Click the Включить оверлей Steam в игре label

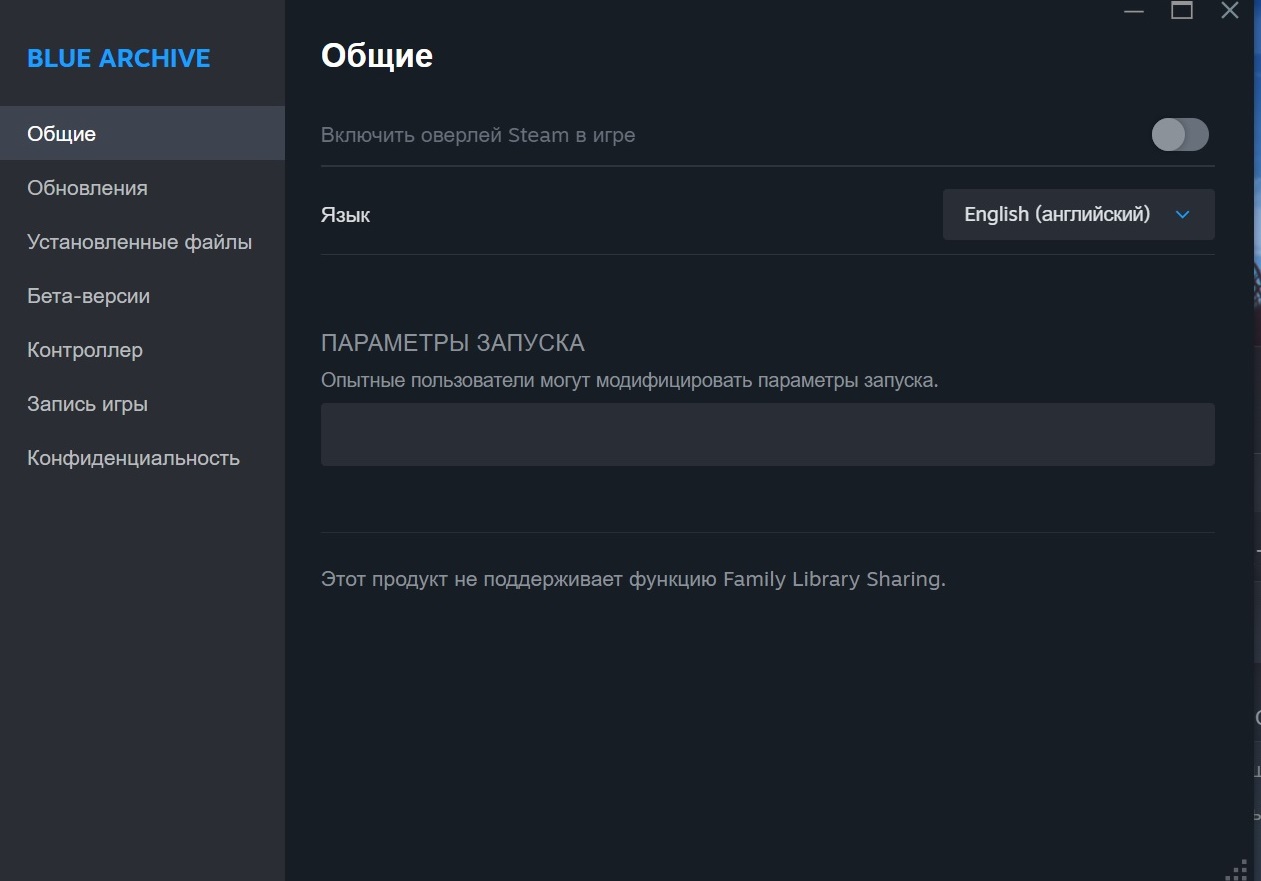click(478, 135)
